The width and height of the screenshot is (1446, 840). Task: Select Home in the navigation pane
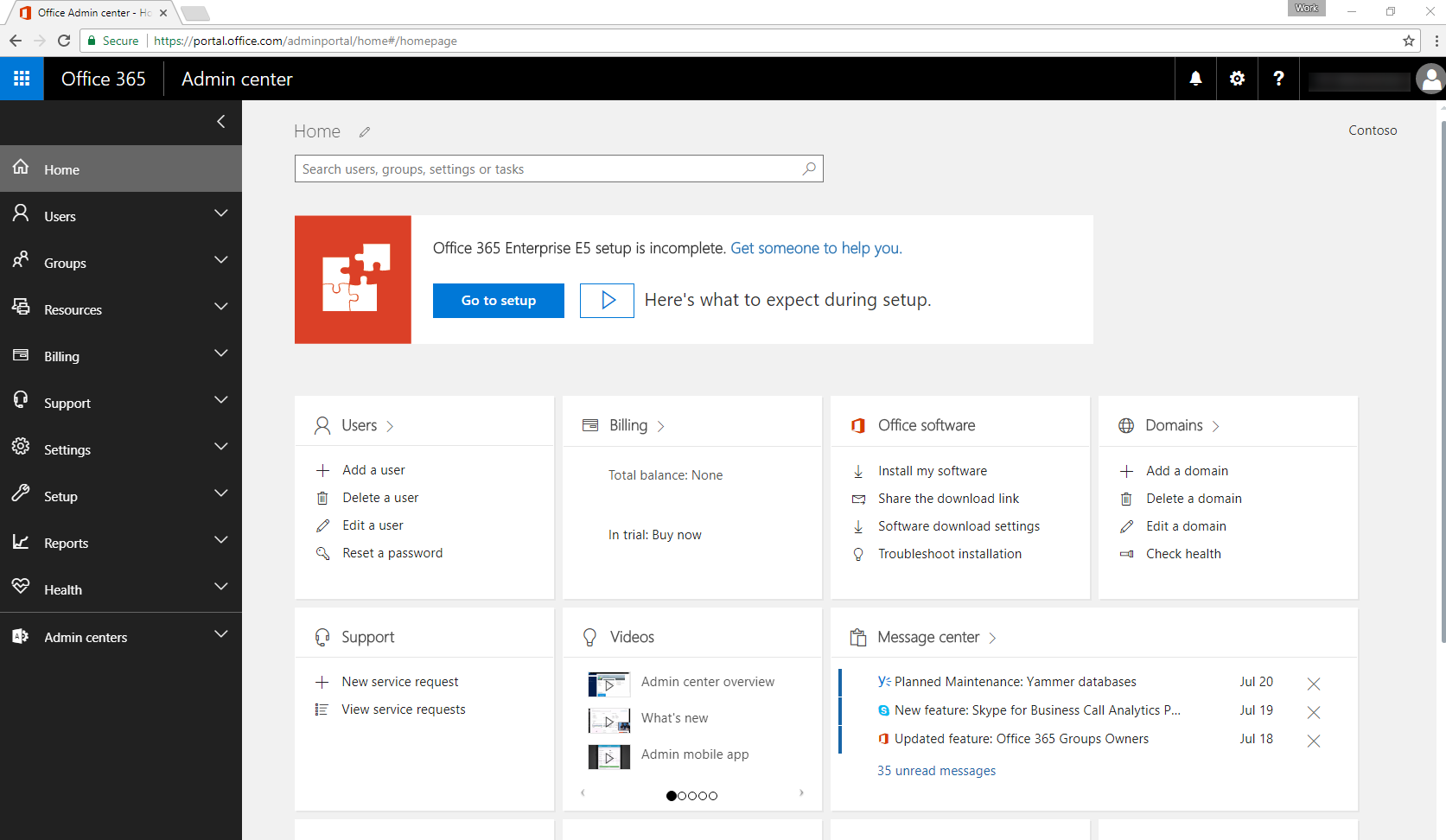pyautogui.click(x=121, y=169)
